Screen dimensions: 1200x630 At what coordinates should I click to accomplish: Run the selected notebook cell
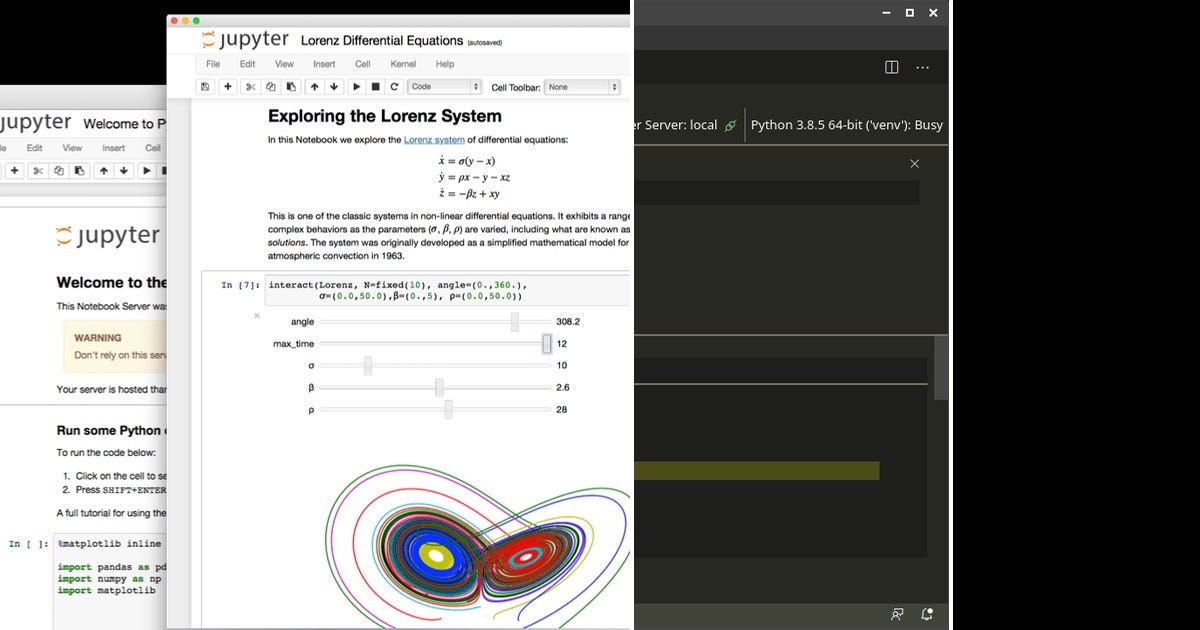coord(356,87)
